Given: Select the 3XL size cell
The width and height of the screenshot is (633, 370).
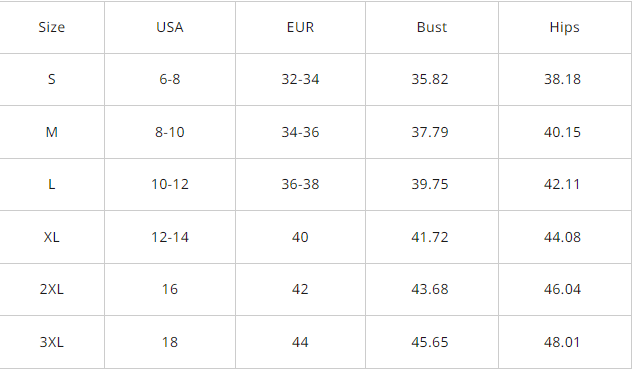Looking at the screenshot, I should [52, 342].
